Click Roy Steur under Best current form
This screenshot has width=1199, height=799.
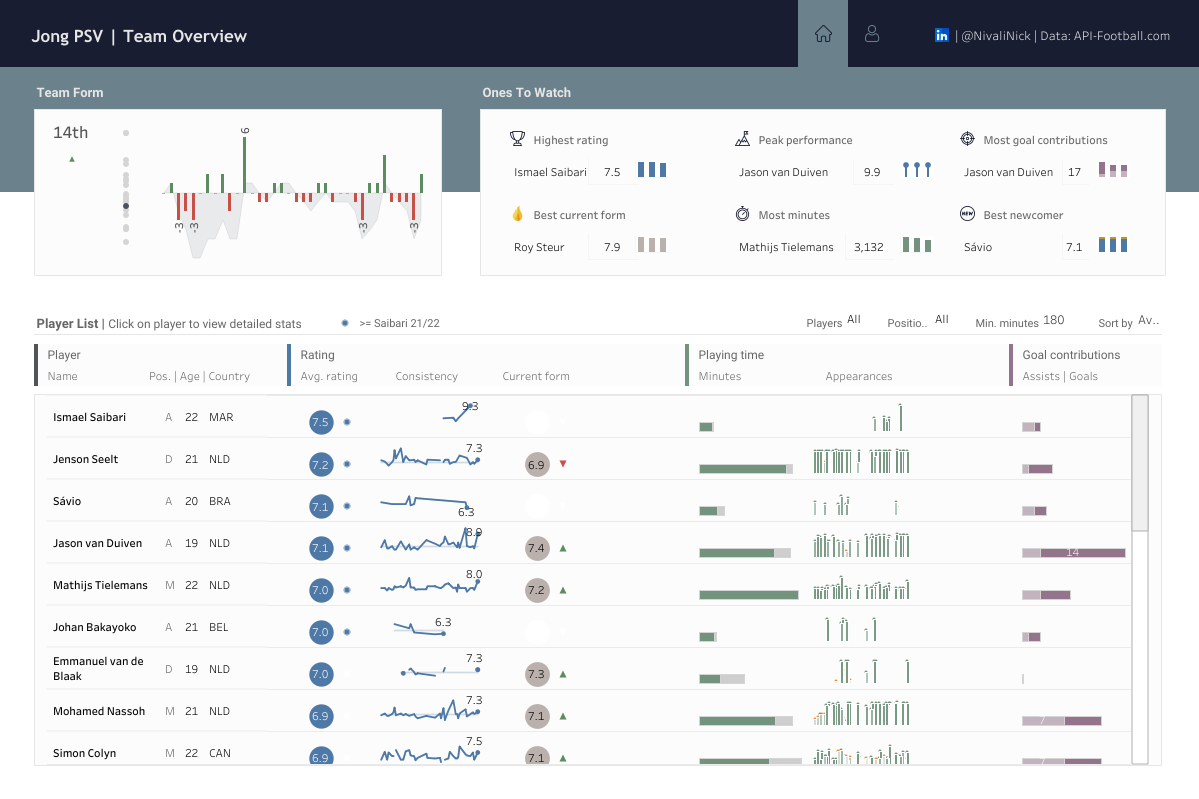click(539, 247)
